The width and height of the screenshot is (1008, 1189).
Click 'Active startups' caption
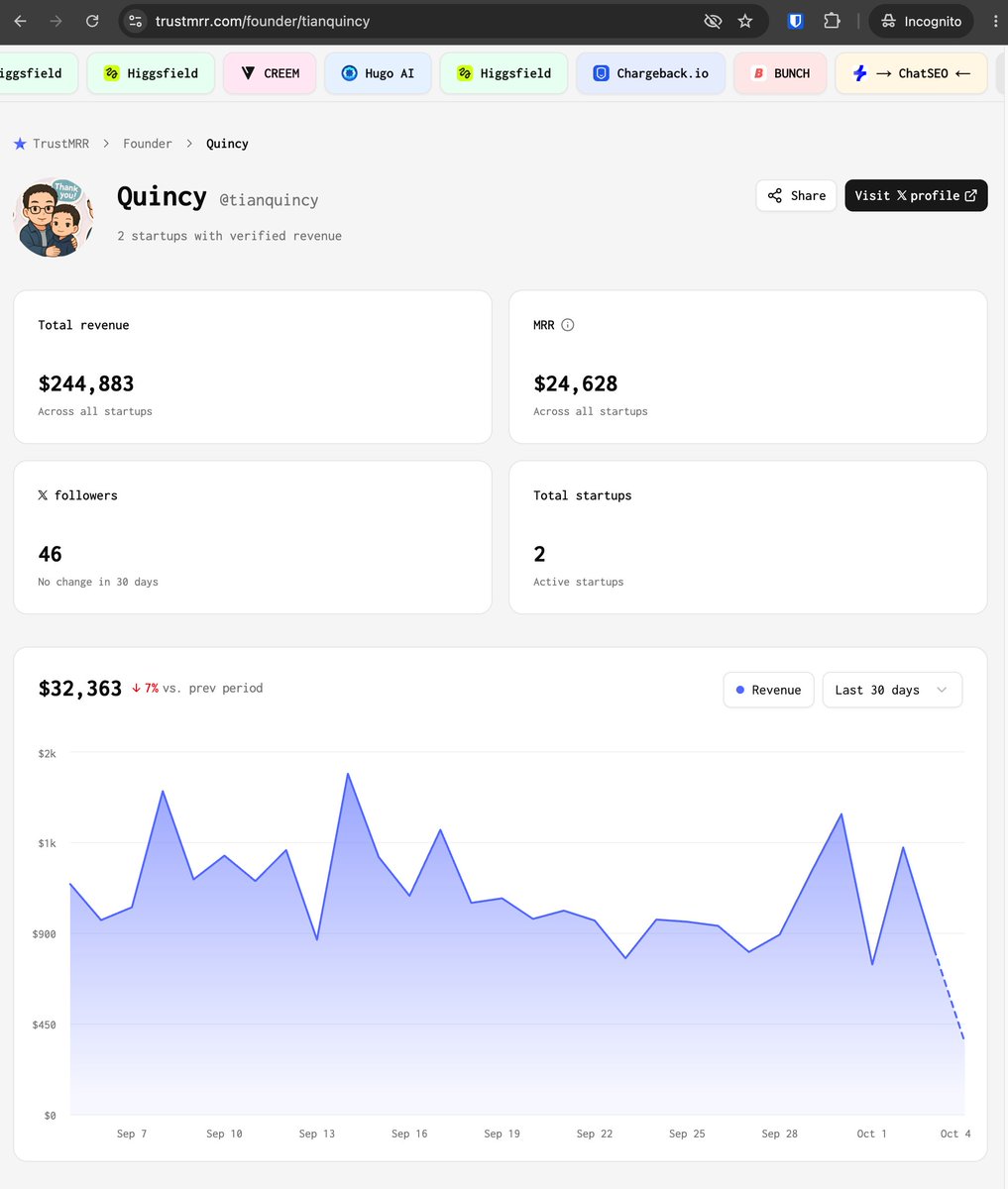pyautogui.click(x=579, y=582)
